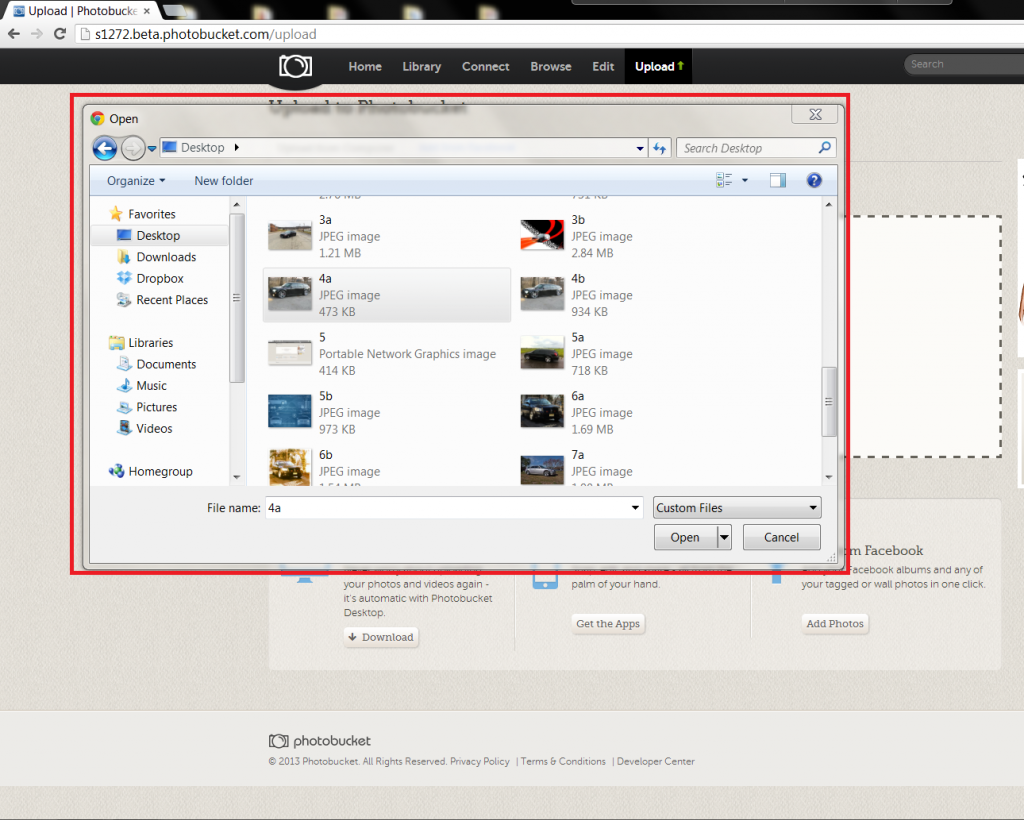The width and height of the screenshot is (1024, 820).
Task: Select the 7a image thumbnail
Action: point(542,470)
